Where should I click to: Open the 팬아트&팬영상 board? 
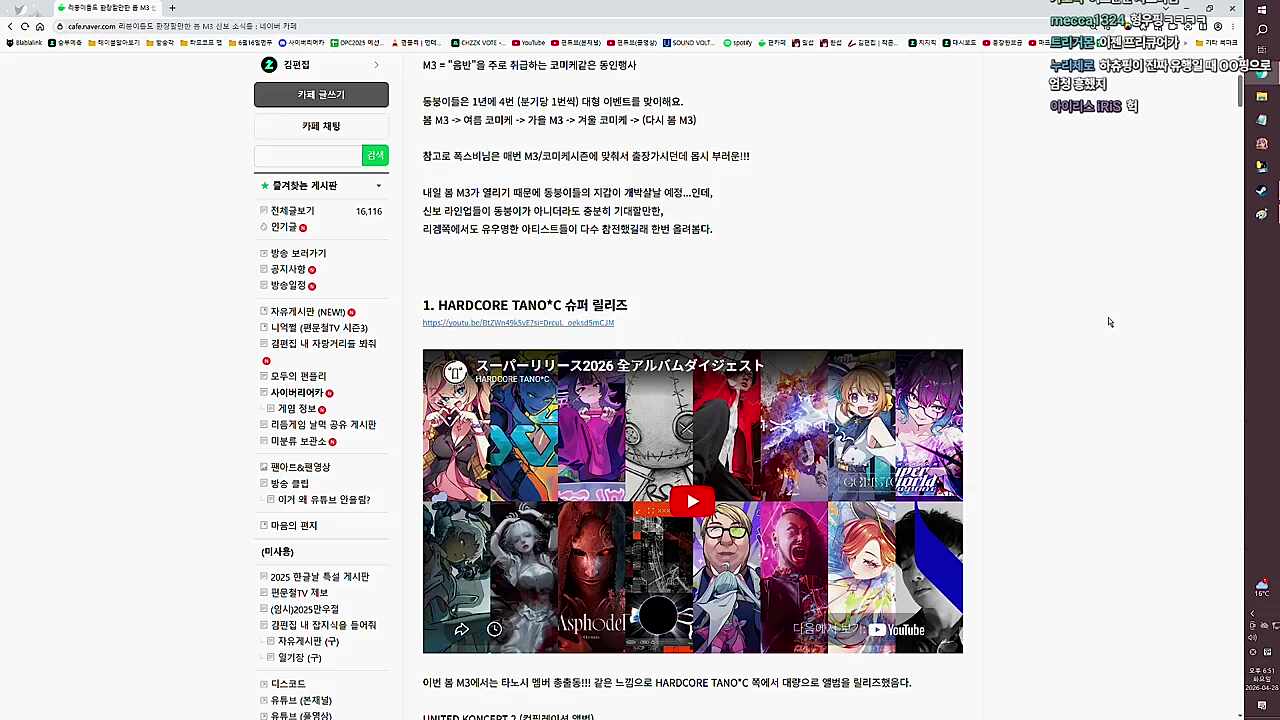[x=300, y=467]
